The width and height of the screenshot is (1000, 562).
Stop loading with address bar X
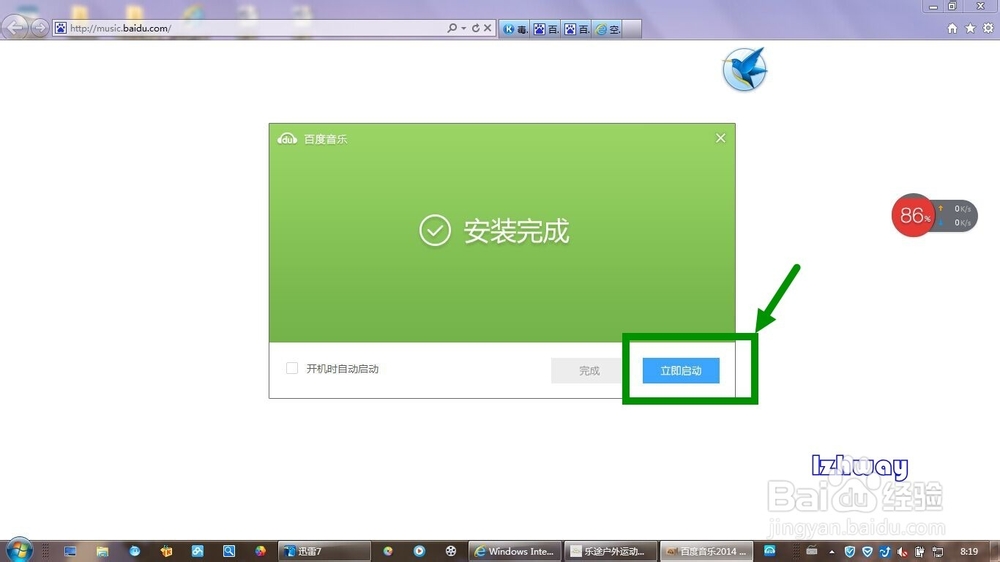click(487, 28)
